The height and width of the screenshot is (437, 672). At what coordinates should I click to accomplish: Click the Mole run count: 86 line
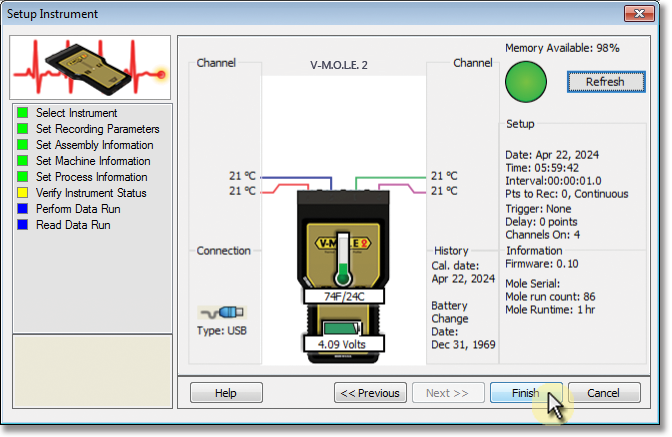550,296
